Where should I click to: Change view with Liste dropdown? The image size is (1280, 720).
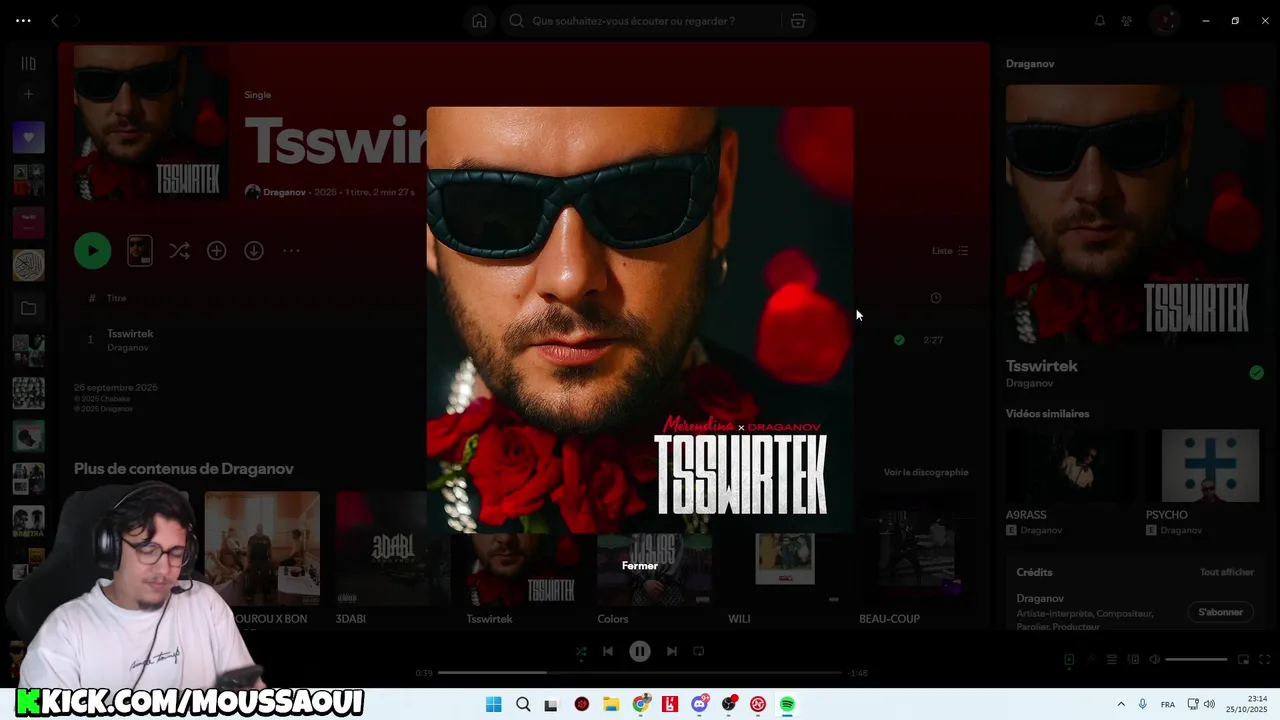tap(950, 251)
